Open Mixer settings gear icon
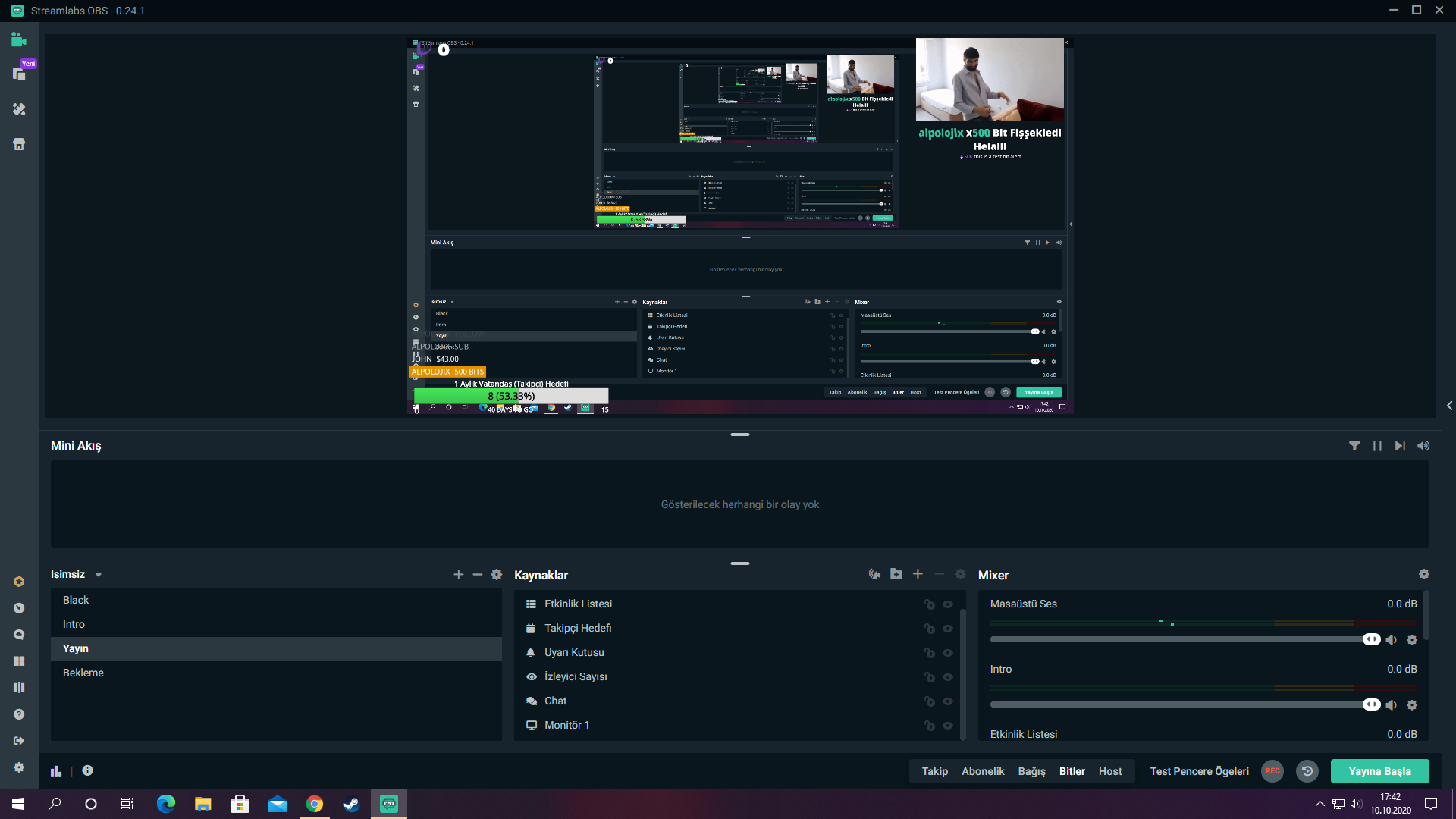 click(x=1423, y=574)
